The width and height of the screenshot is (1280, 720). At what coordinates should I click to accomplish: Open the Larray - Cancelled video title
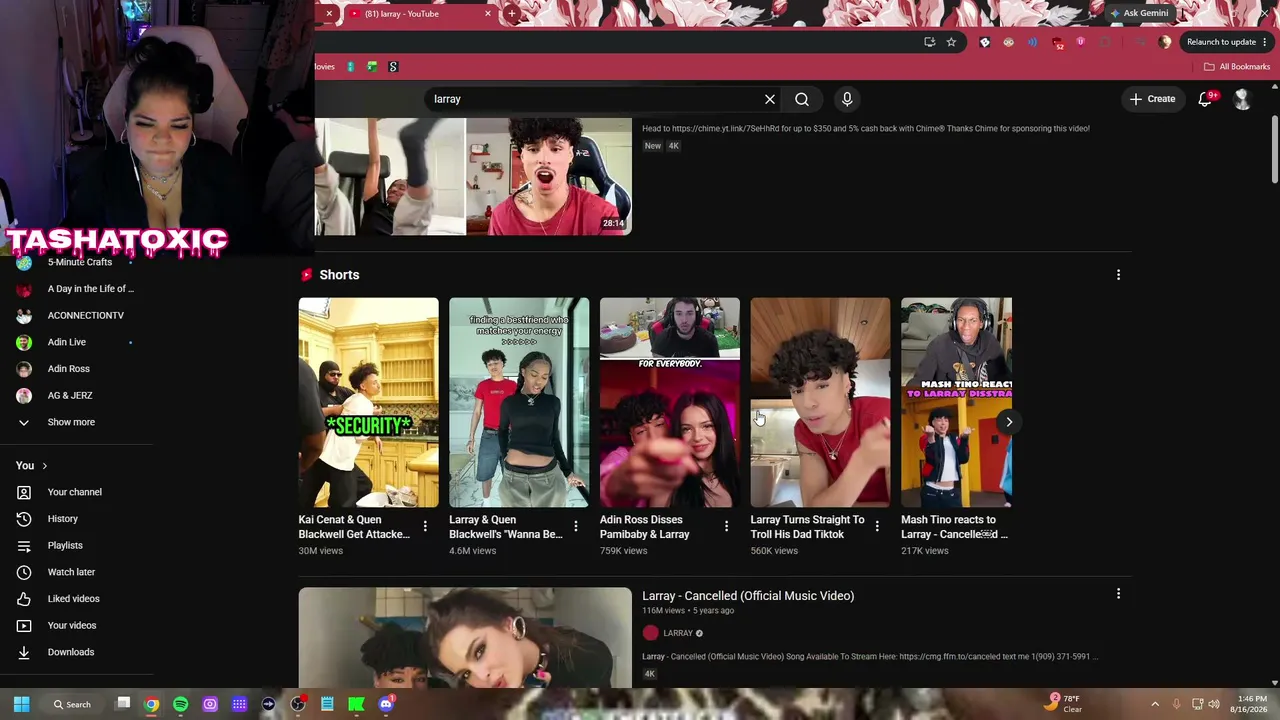(748, 596)
